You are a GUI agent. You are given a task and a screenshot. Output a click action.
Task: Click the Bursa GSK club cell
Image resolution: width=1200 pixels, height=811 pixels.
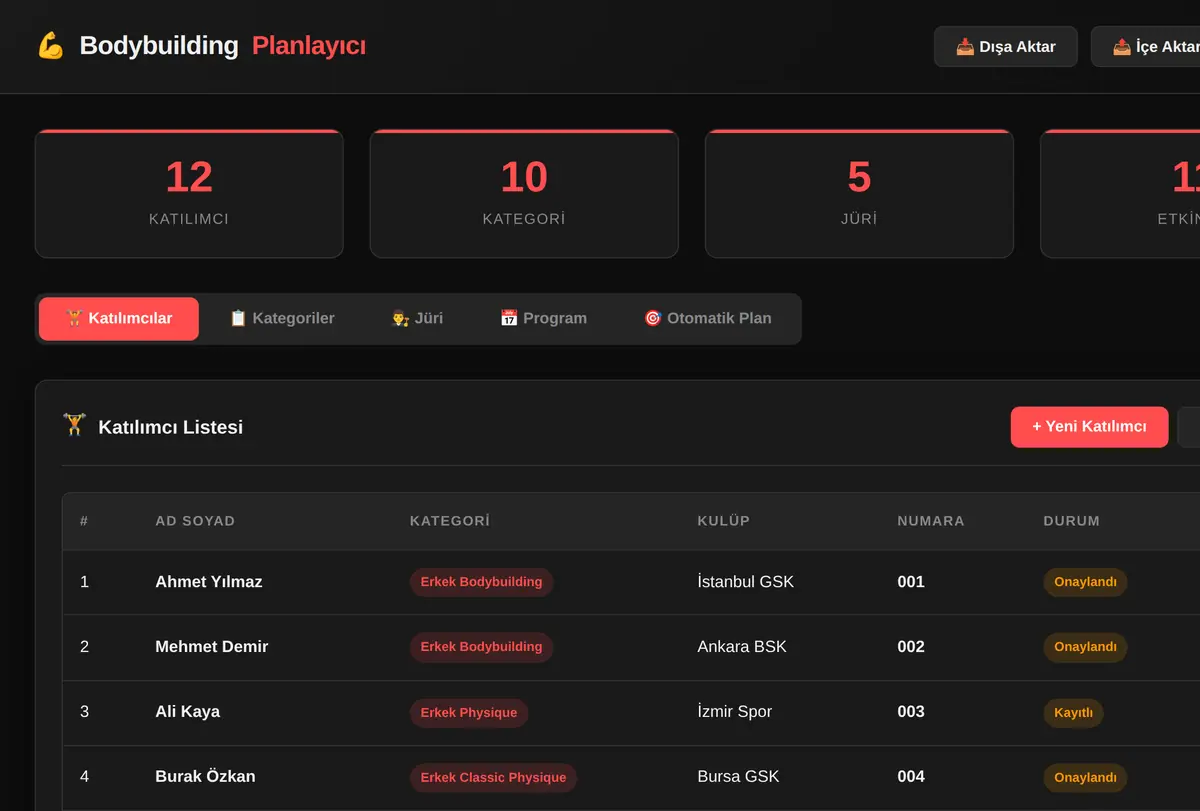(738, 777)
